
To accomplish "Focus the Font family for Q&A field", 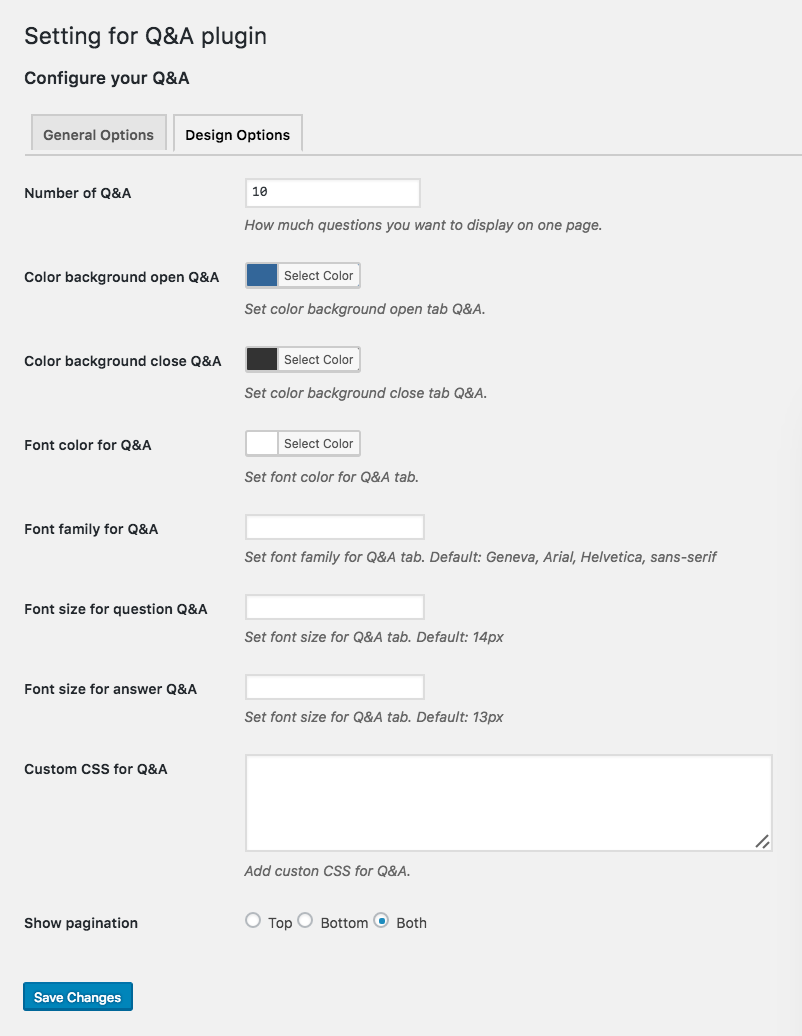I will point(335,527).
